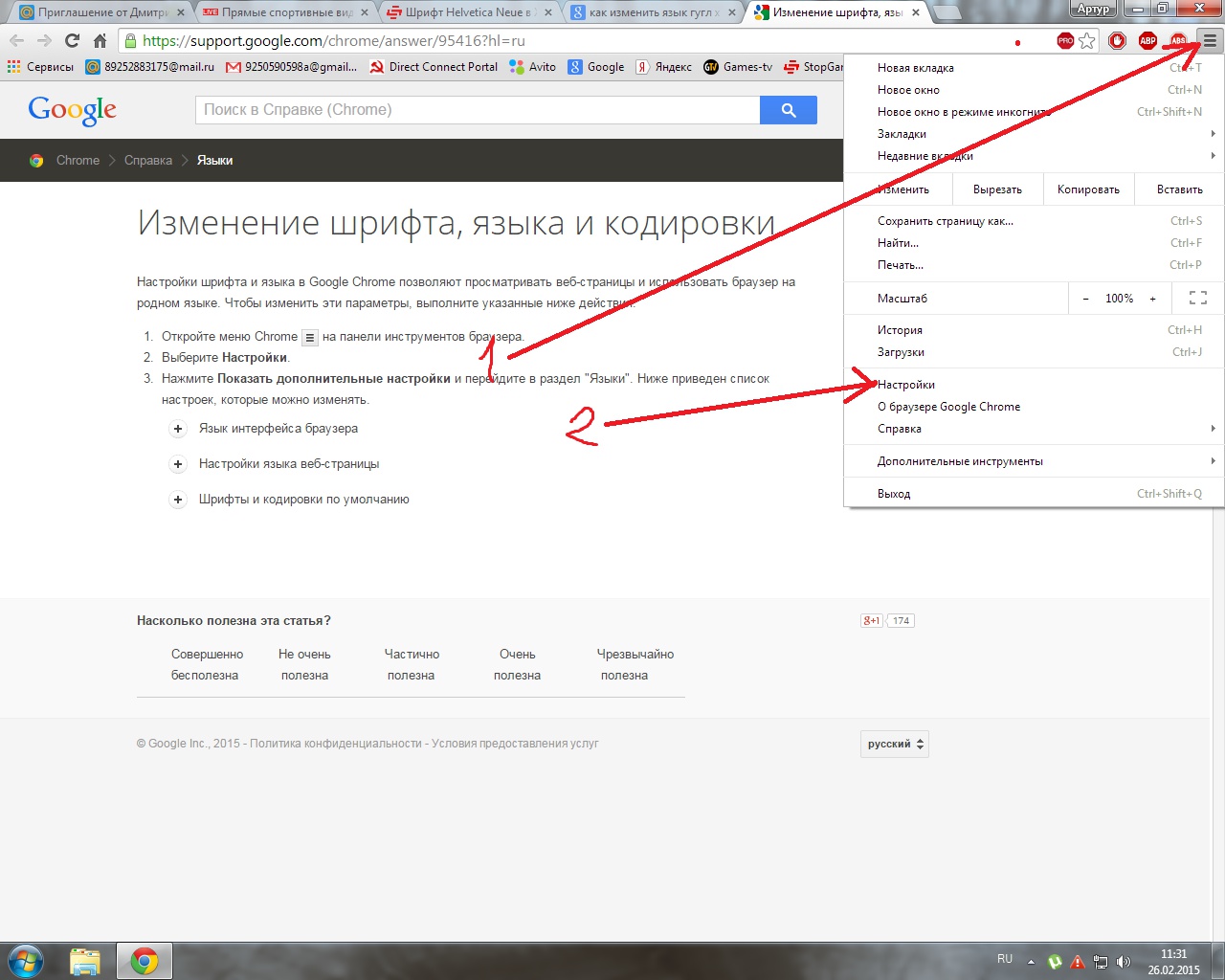
Task: Decrease zoom with minus button
Action: (1085, 299)
